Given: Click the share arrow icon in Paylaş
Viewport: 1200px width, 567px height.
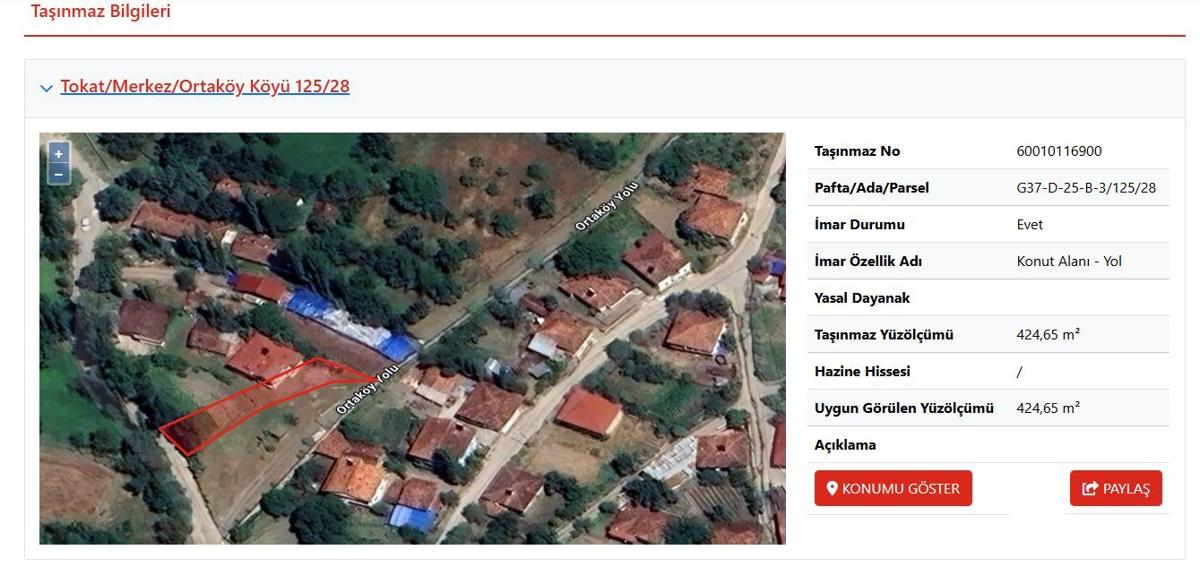Looking at the screenshot, I should pyautogui.click(x=1090, y=489).
